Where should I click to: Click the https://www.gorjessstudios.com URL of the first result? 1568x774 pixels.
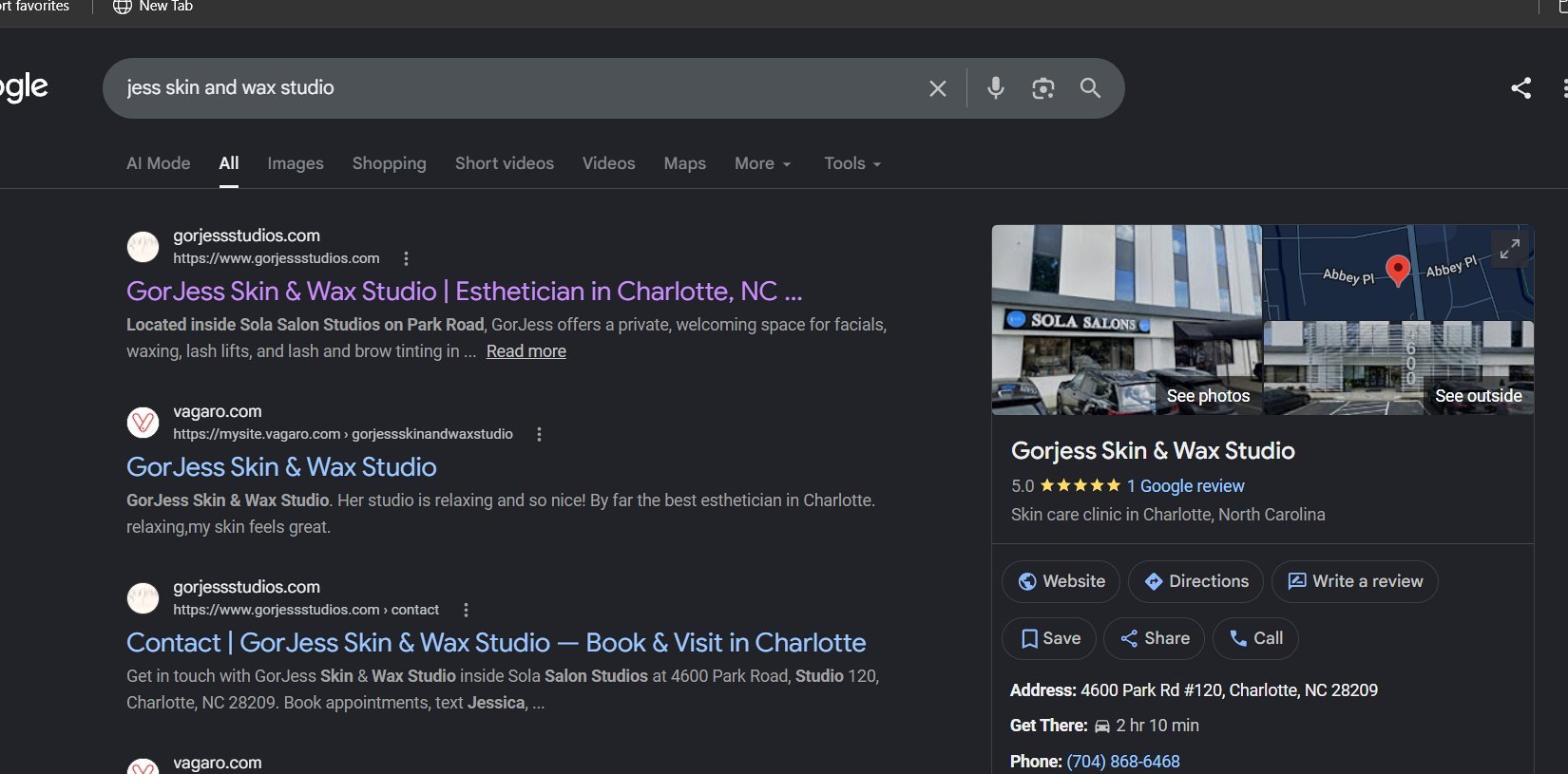click(277, 258)
